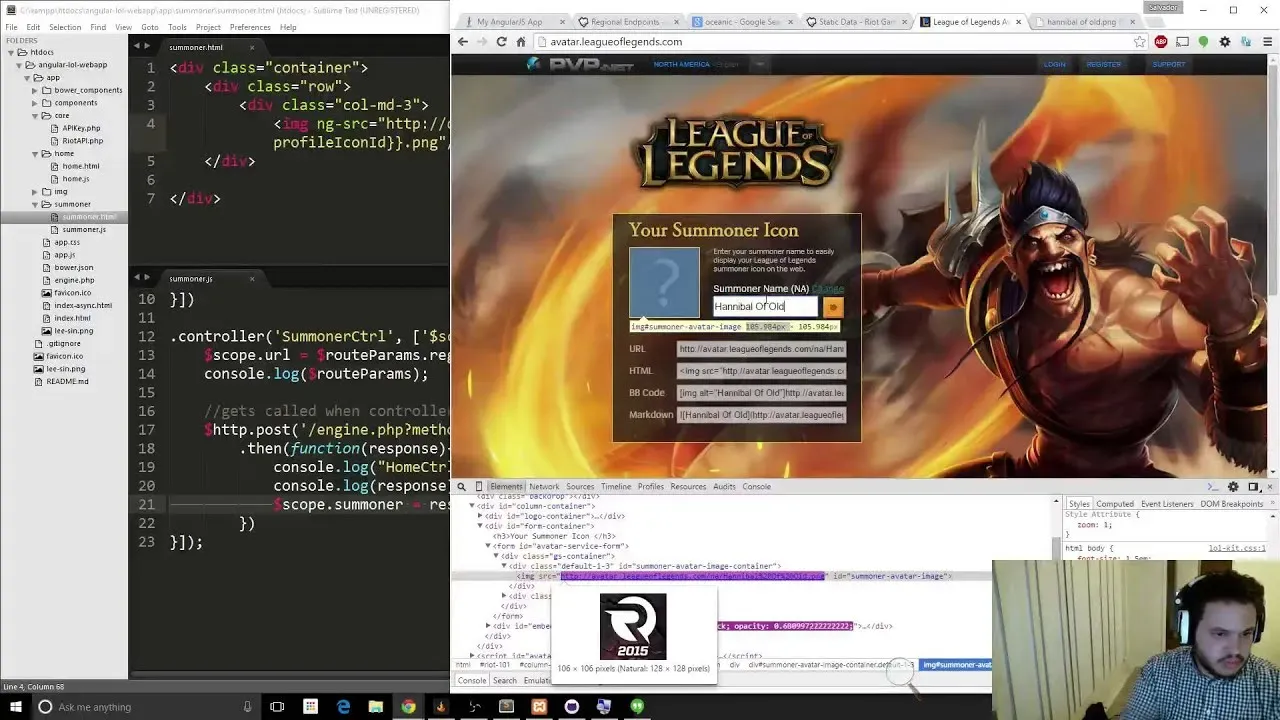Collapse the column-container div node
This screenshot has width=1280, height=720.
[x=473, y=506]
